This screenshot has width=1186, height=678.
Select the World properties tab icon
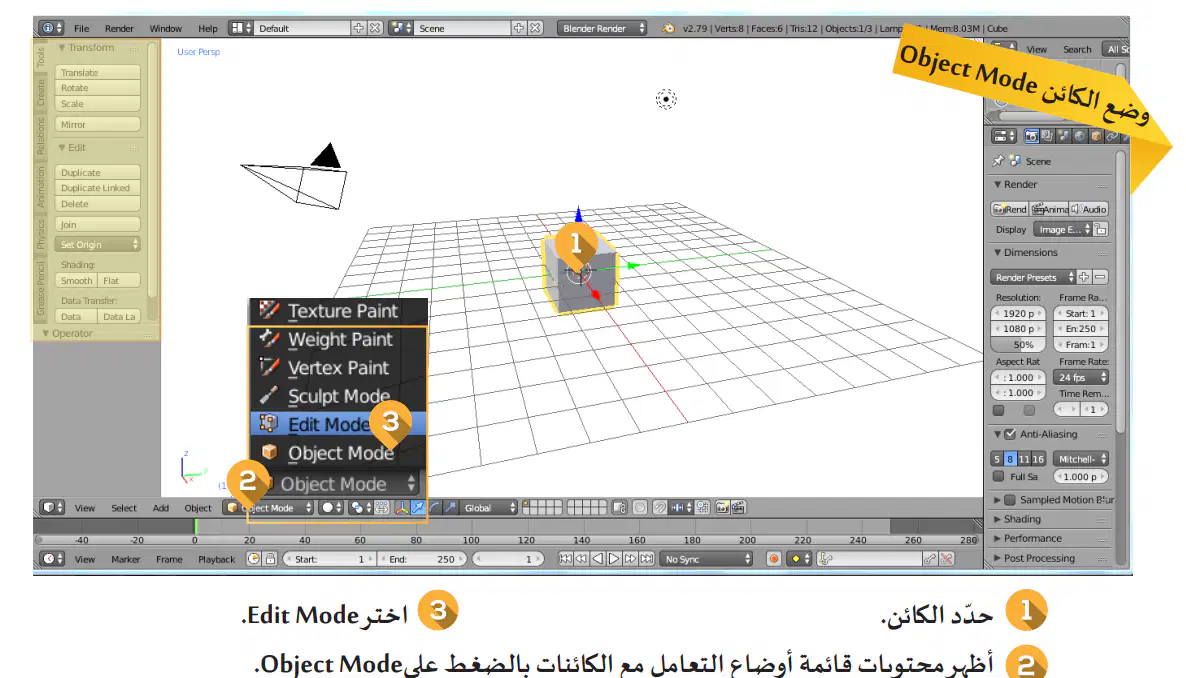point(1080,136)
